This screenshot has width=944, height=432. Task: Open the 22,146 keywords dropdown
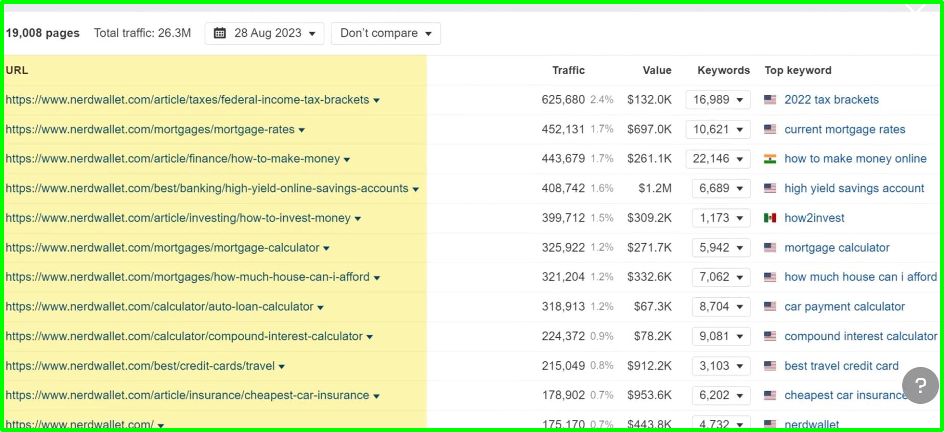[718, 159]
